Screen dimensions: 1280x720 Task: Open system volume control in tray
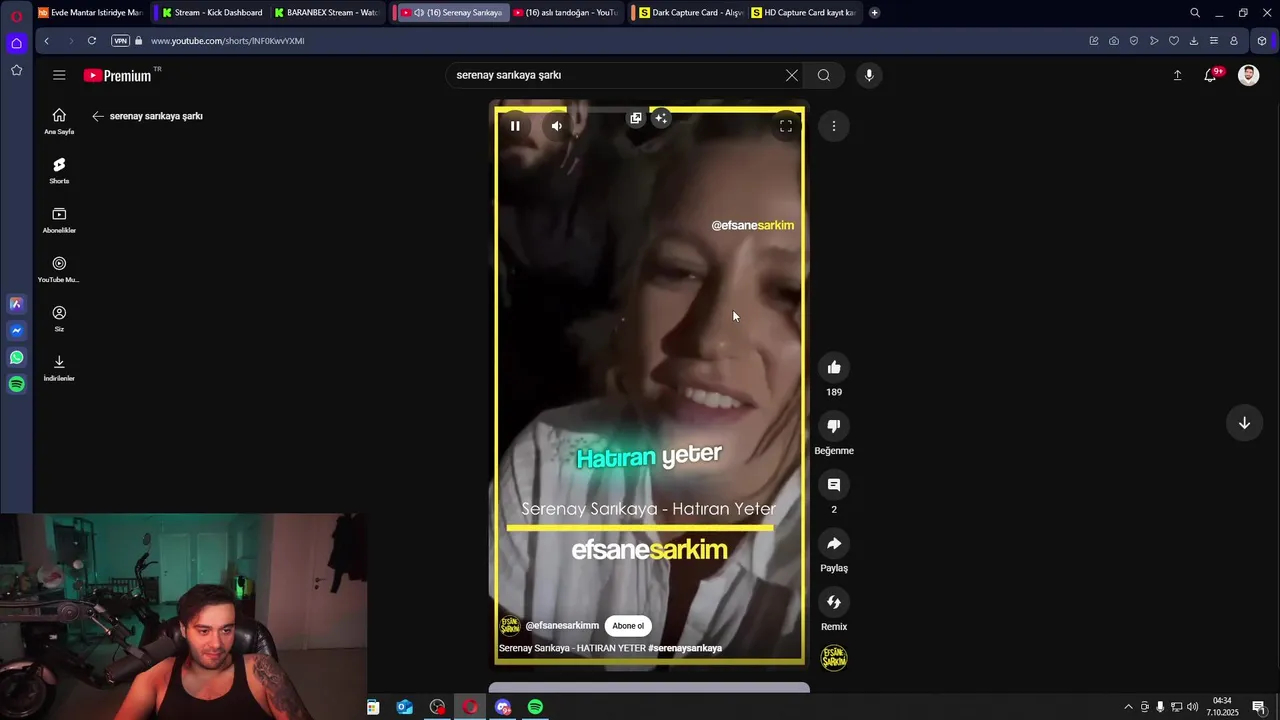[x=1192, y=707]
